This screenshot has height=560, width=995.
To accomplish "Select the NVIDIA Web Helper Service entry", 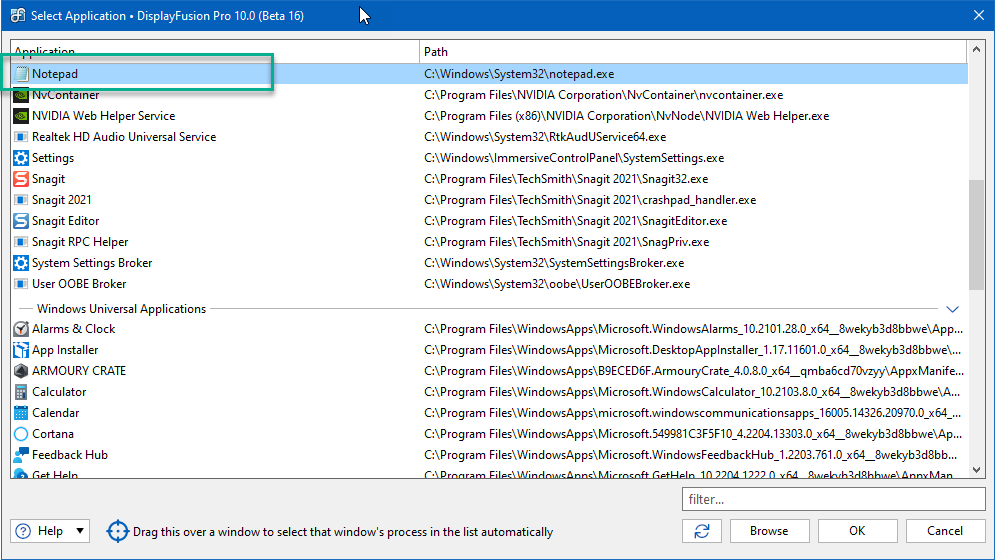I will [103, 116].
